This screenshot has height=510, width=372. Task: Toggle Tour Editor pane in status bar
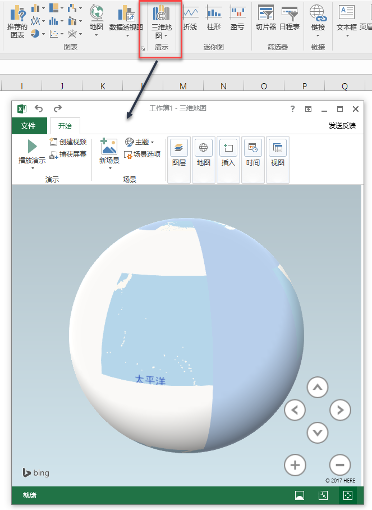[299, 495]
